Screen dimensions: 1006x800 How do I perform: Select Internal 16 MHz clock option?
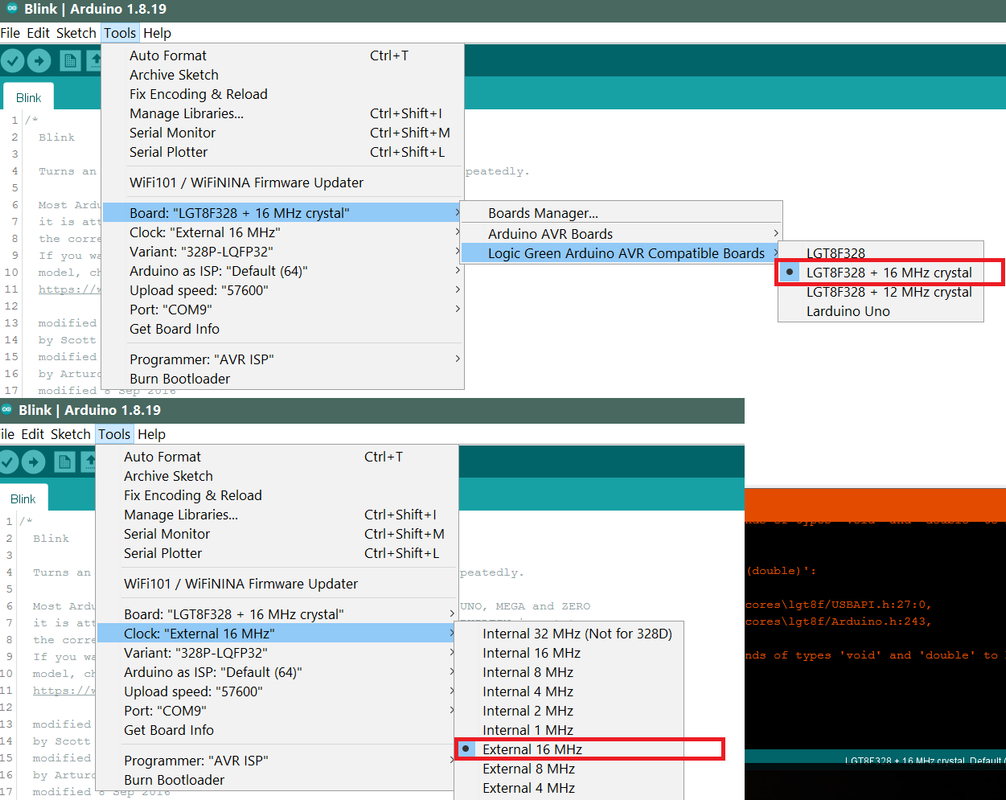click(569, 653)
